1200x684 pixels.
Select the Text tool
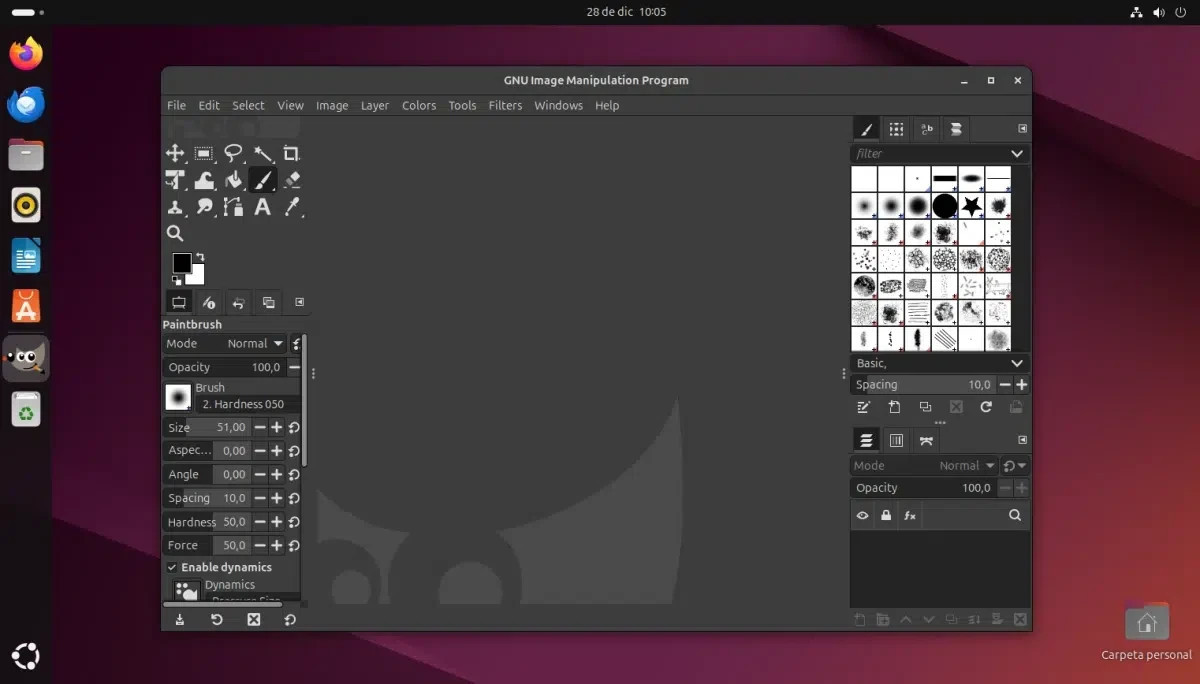[262, 207]
